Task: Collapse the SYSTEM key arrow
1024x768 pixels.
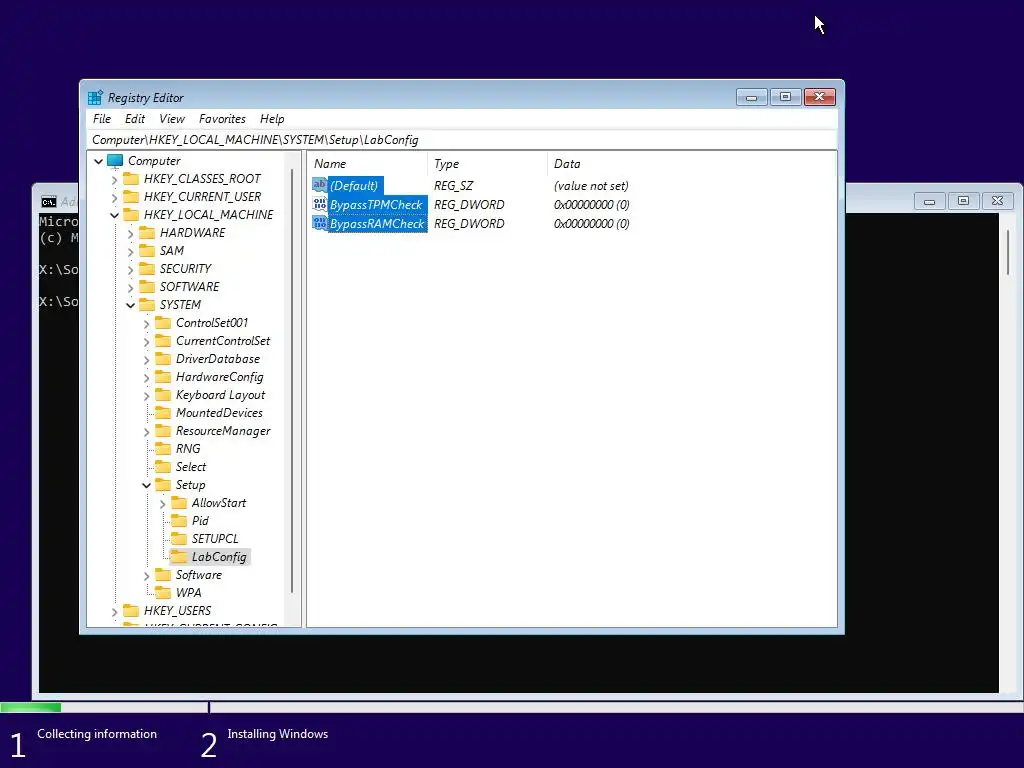Action: click(131, 305)
